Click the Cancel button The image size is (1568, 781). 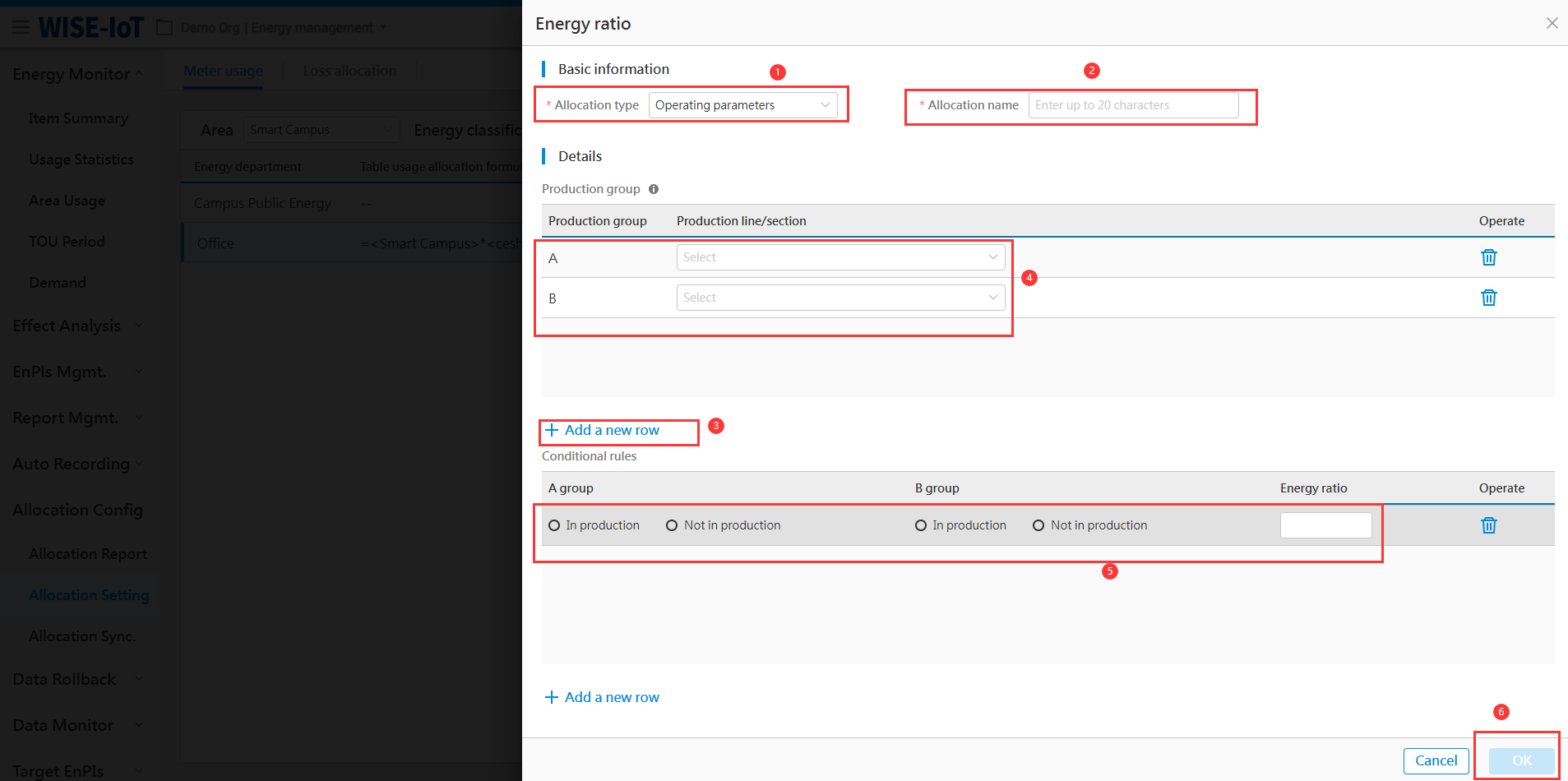pos(1436,760)
